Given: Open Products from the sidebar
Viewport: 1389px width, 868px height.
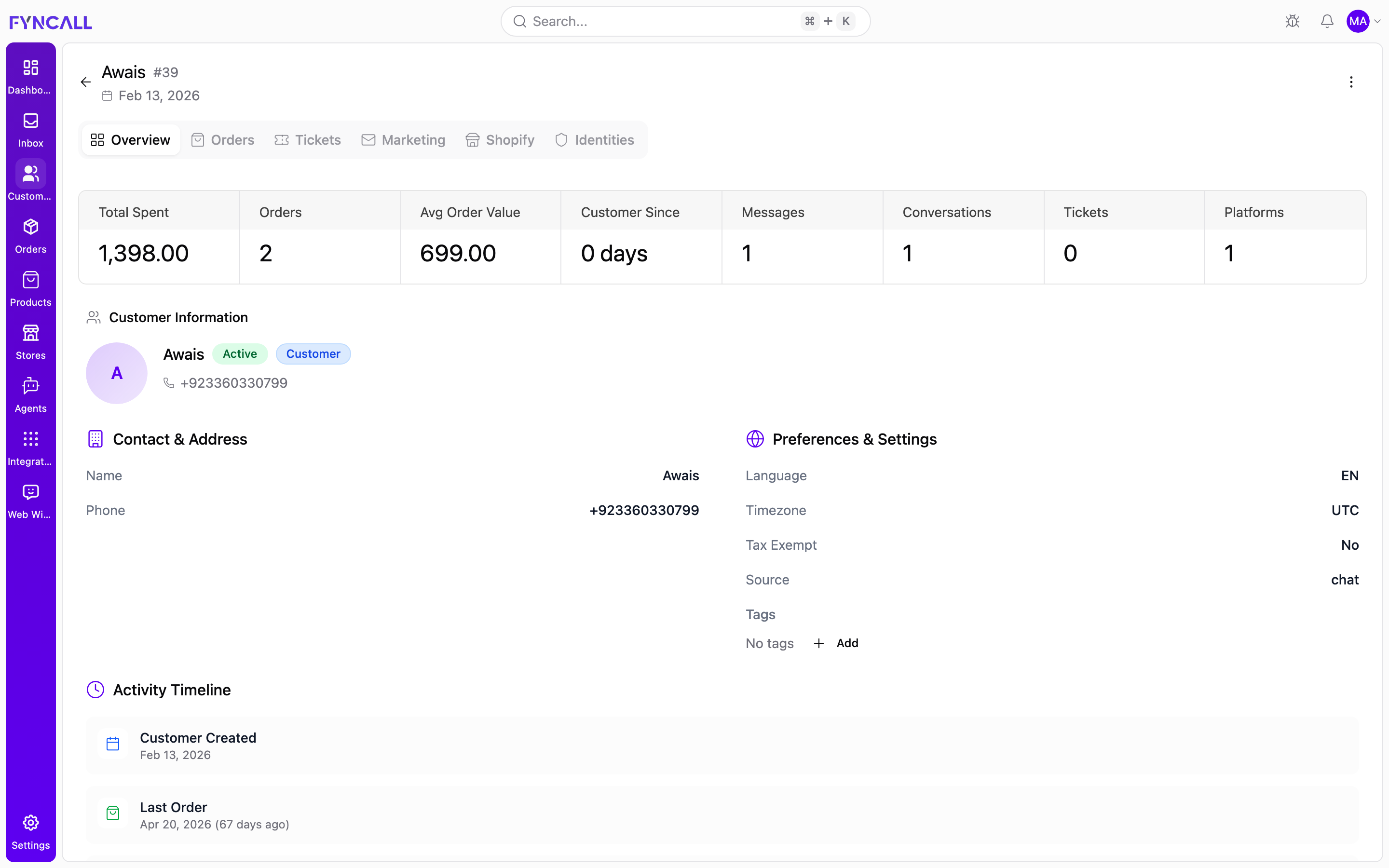Looking at the screenshot, I should click(x=30, y=289).
